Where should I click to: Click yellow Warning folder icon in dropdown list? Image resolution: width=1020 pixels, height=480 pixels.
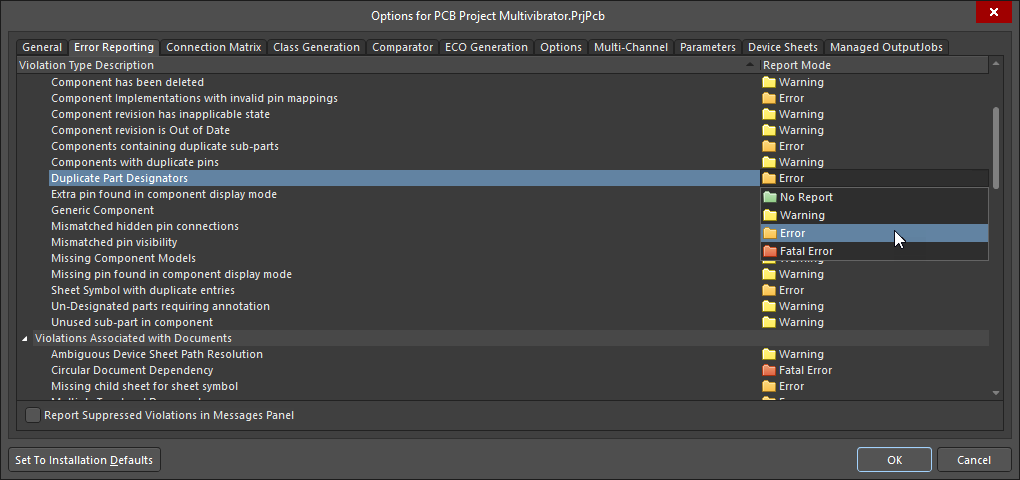click(x=769, y=215)
